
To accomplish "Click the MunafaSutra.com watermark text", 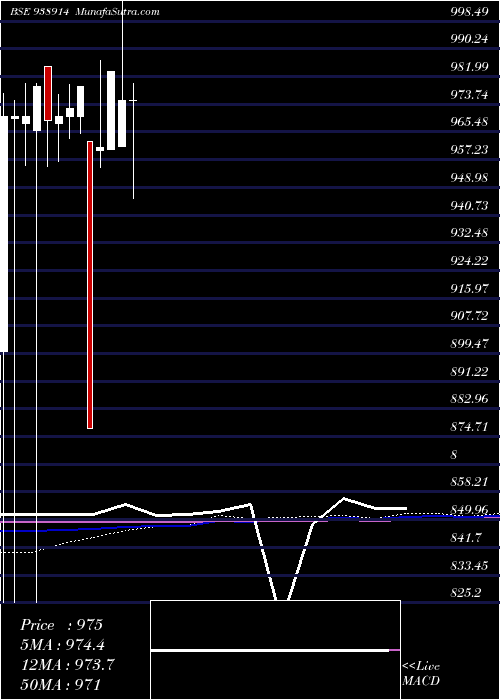I will 118,11.
